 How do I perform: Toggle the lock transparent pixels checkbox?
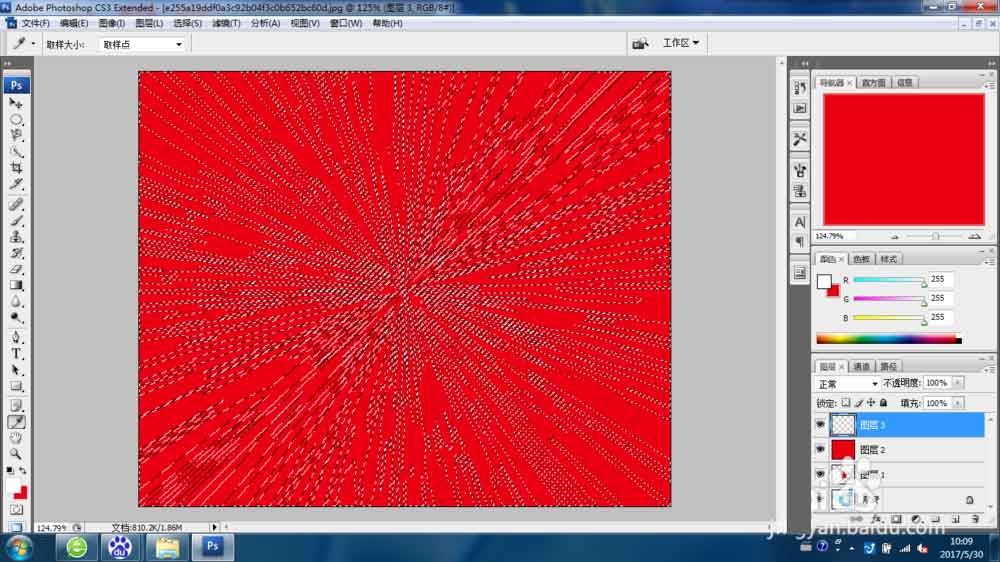(x=846, y=403)
